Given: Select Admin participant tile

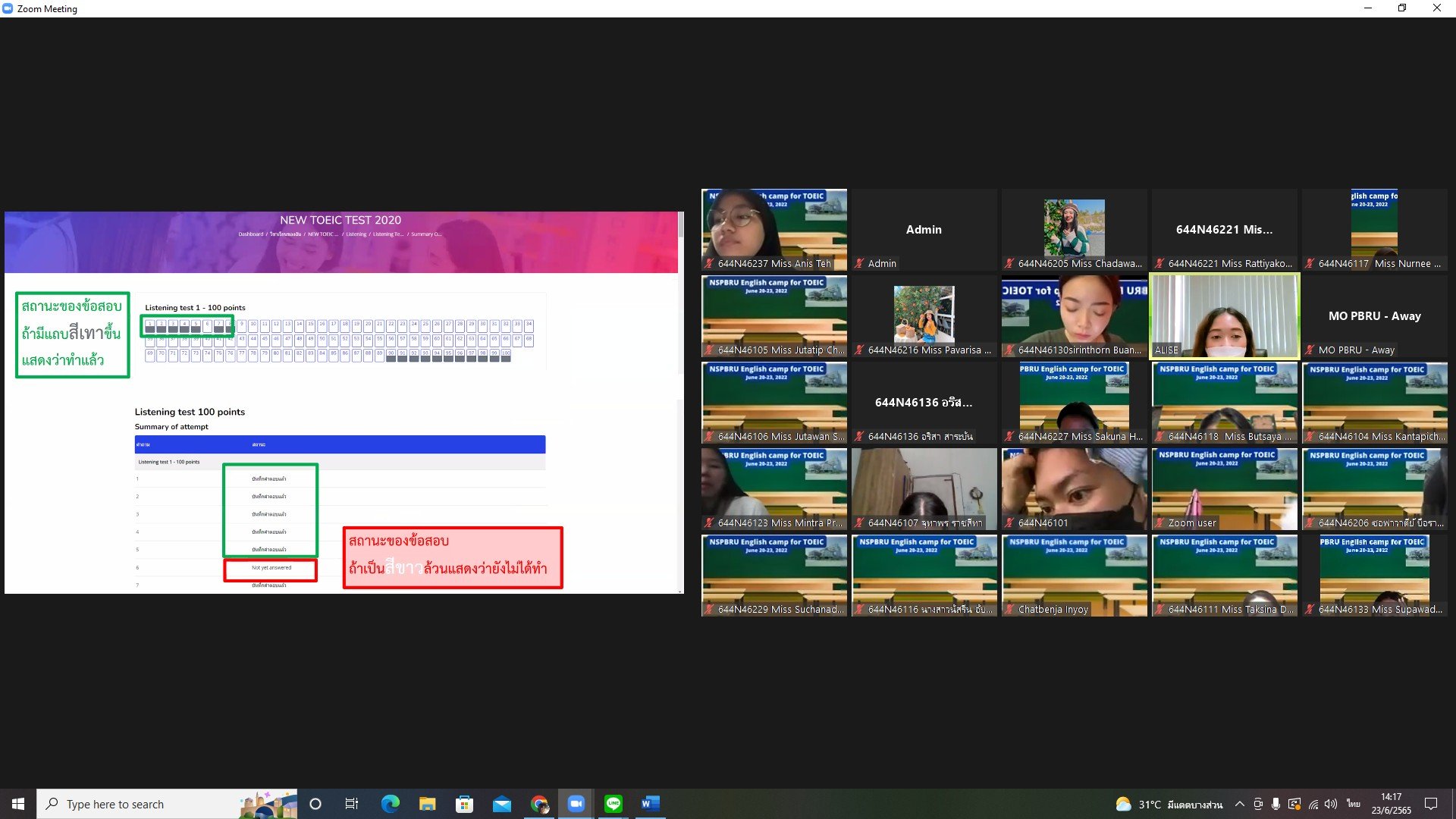Looking at the screenshot, I should [924, 230].
